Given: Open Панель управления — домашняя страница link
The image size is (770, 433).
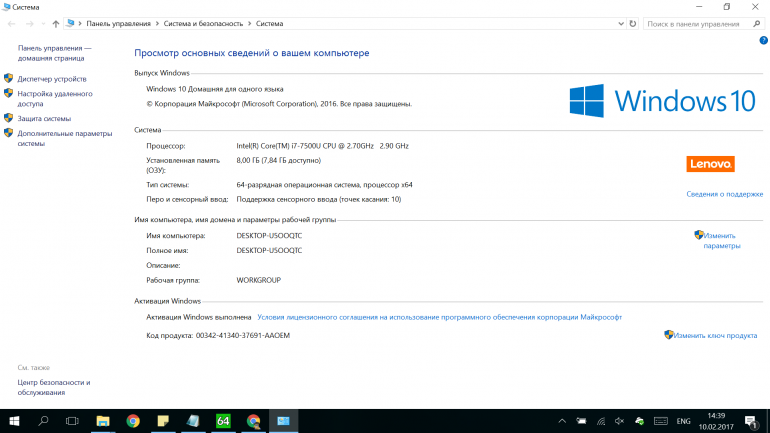Looking at the screenshot, I should point(55,53).
